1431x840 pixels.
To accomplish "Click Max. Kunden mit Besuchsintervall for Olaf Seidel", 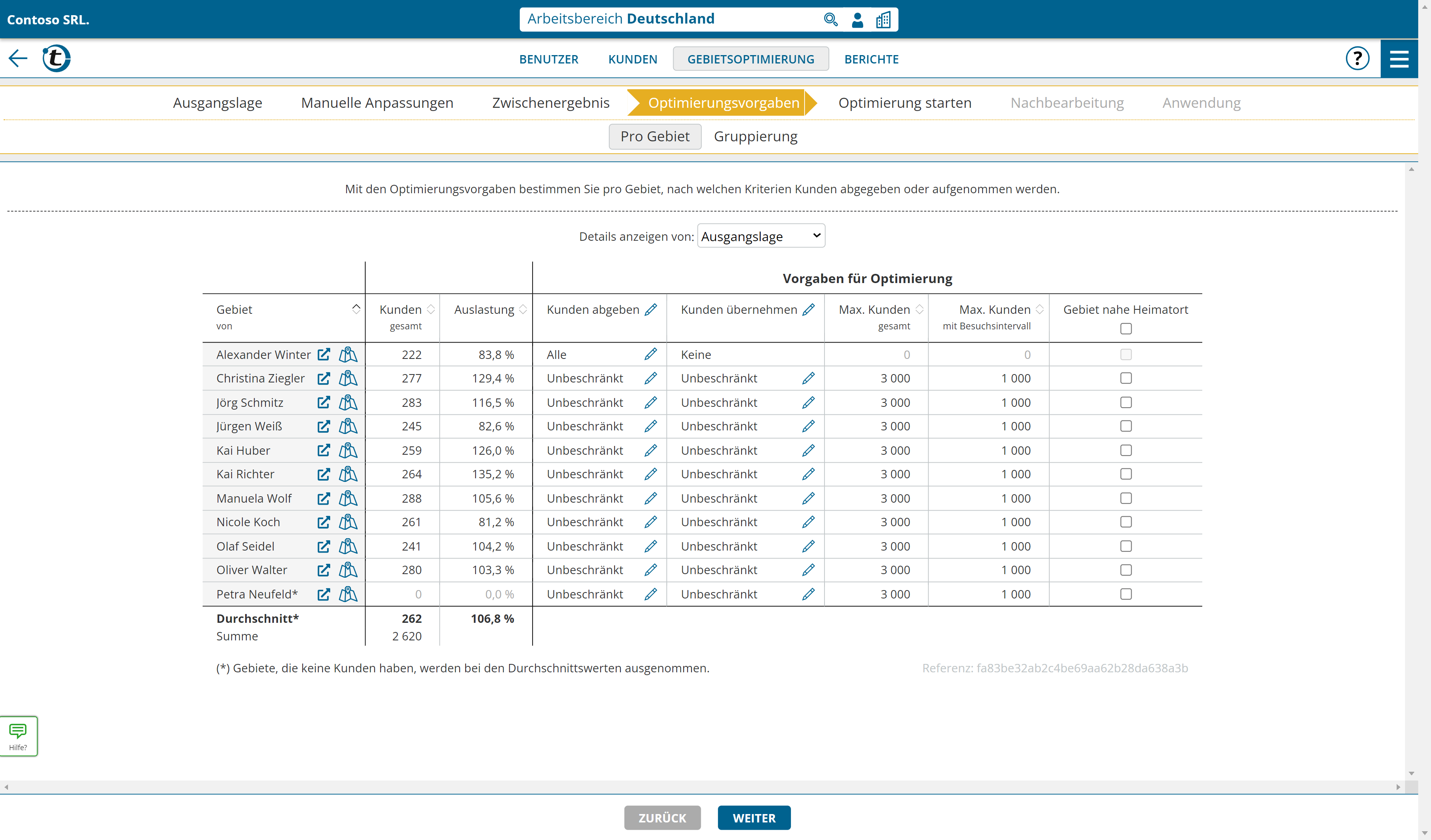I will click(x=1016, y=547).
